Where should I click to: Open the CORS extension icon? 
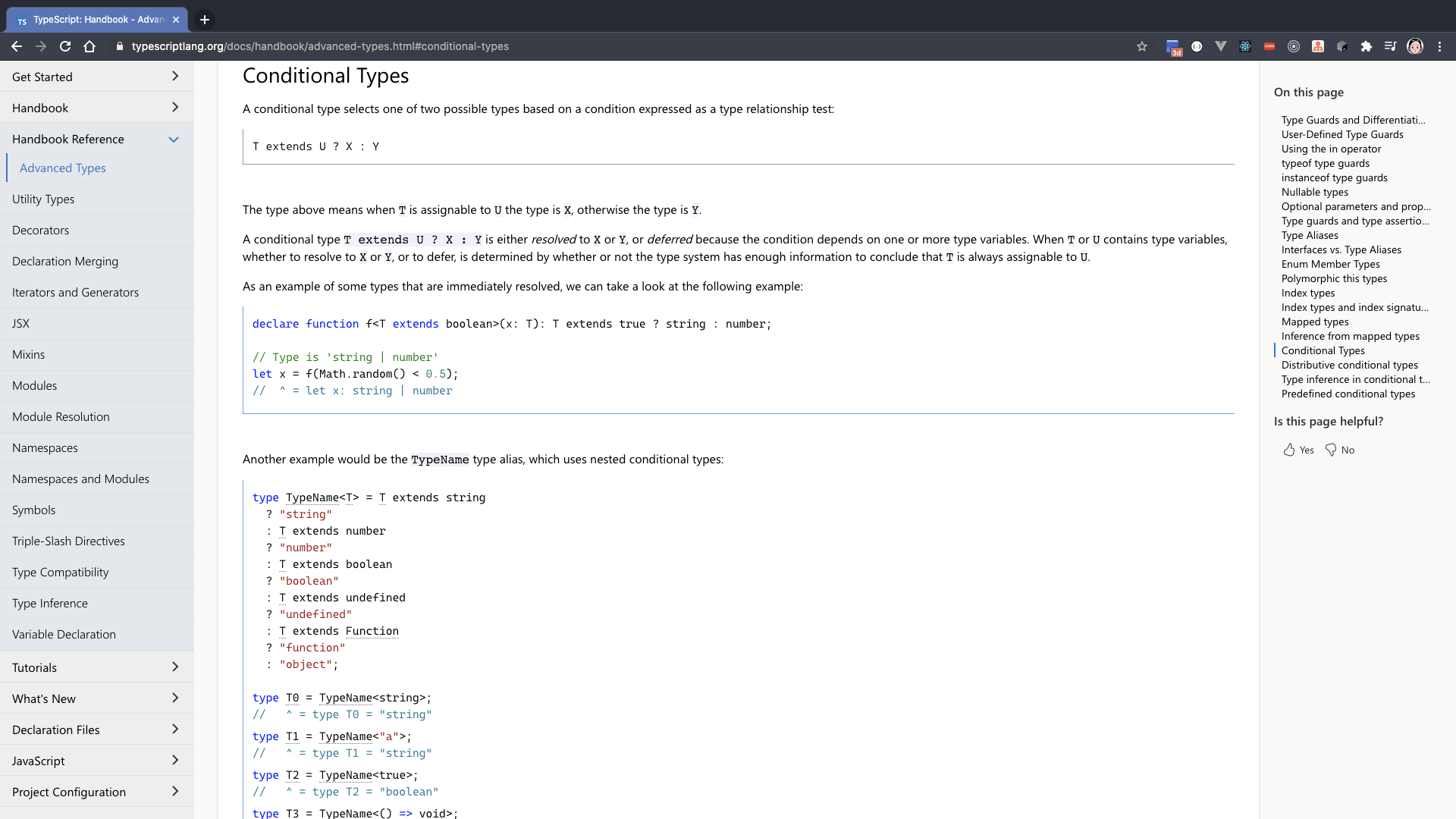coord(1269,46)
